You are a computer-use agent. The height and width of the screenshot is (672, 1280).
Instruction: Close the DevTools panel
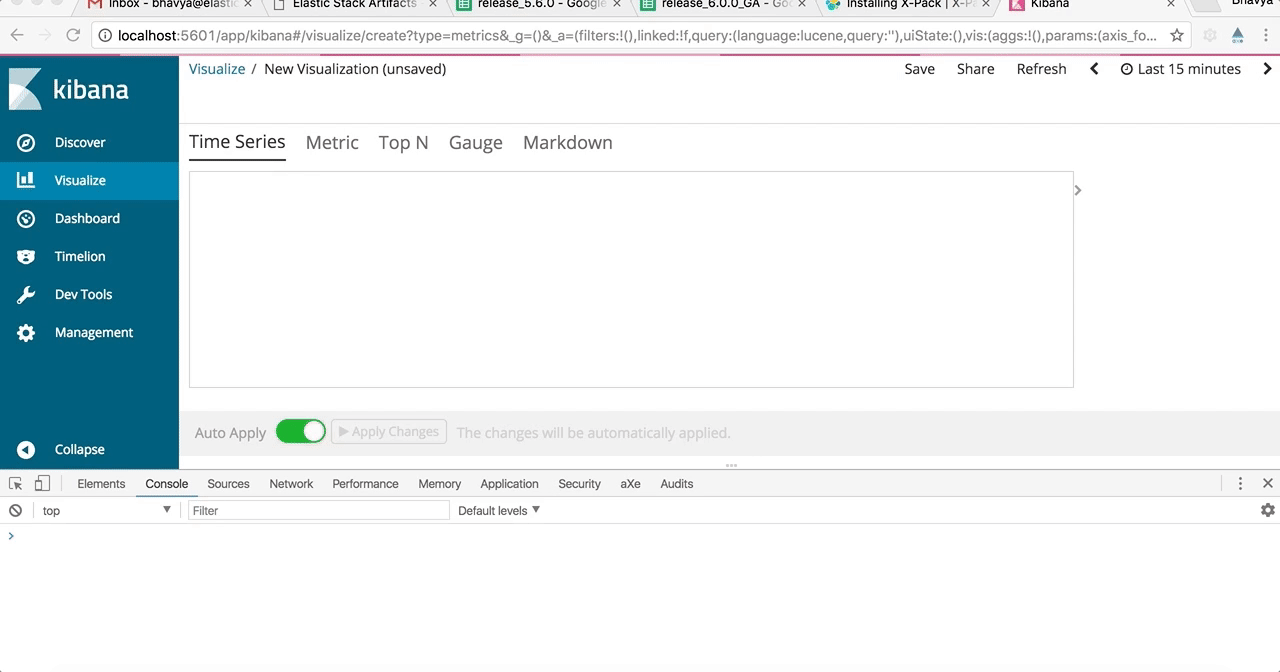click(x=1268, y=484)
